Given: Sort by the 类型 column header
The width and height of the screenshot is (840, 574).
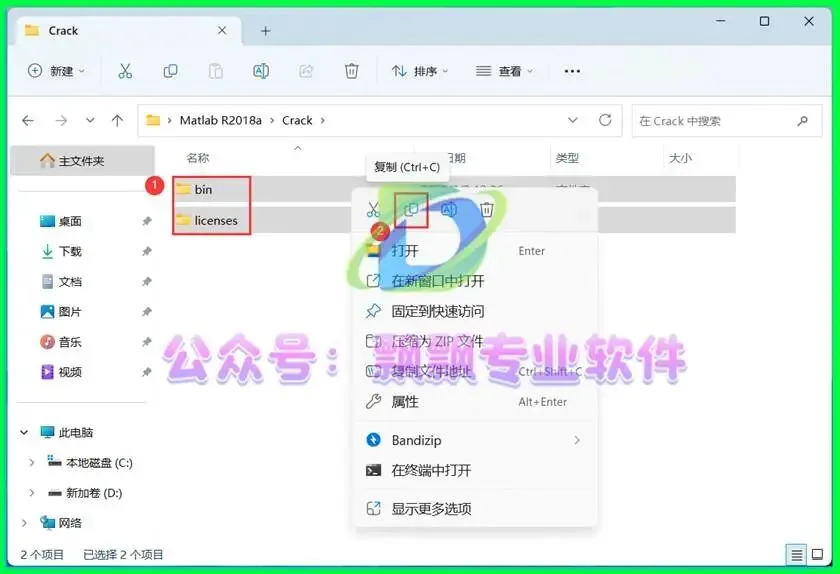Looking at the screenshot, I should click(567, 158).
